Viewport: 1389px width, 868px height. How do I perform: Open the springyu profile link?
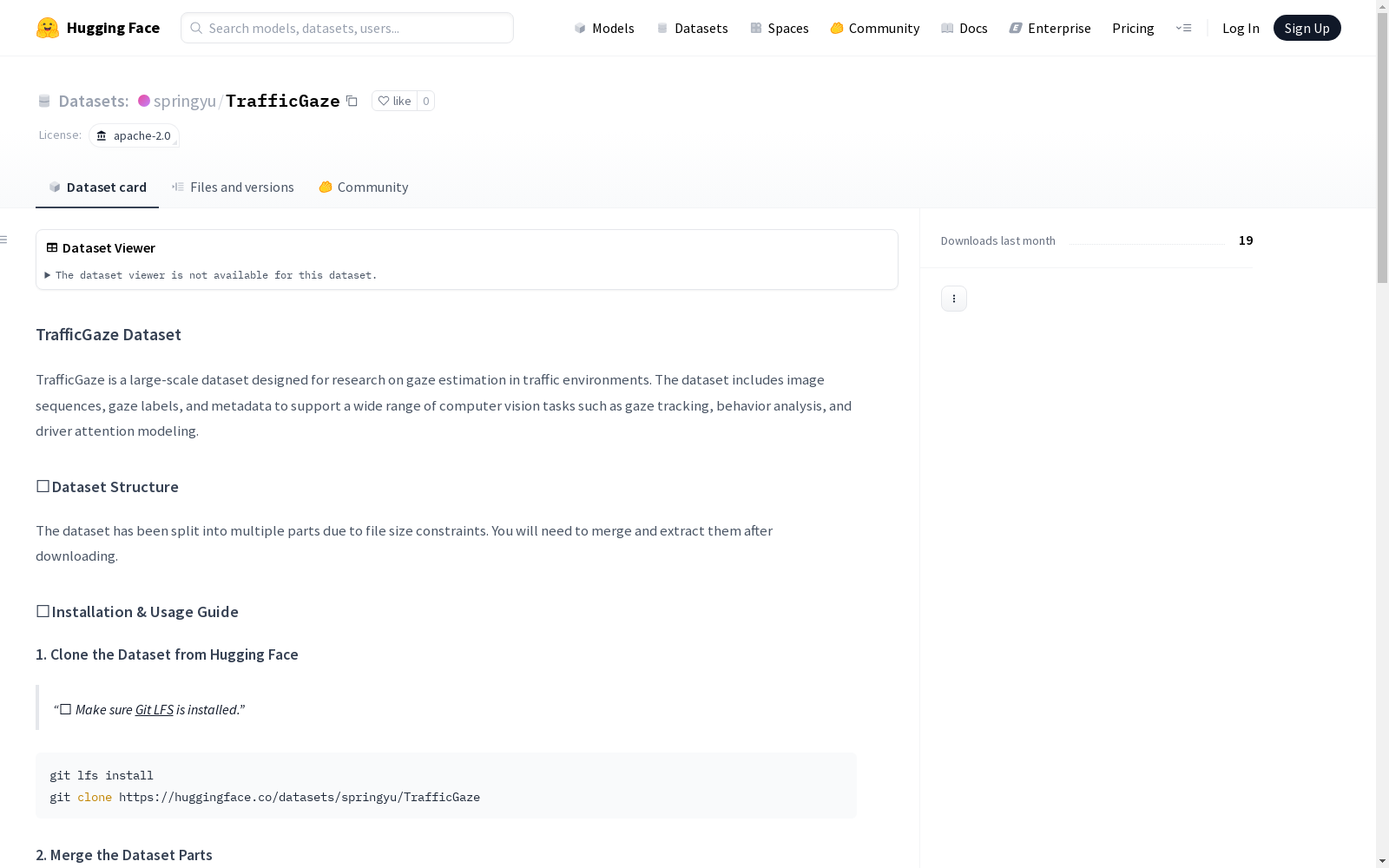tap(185, 101)
